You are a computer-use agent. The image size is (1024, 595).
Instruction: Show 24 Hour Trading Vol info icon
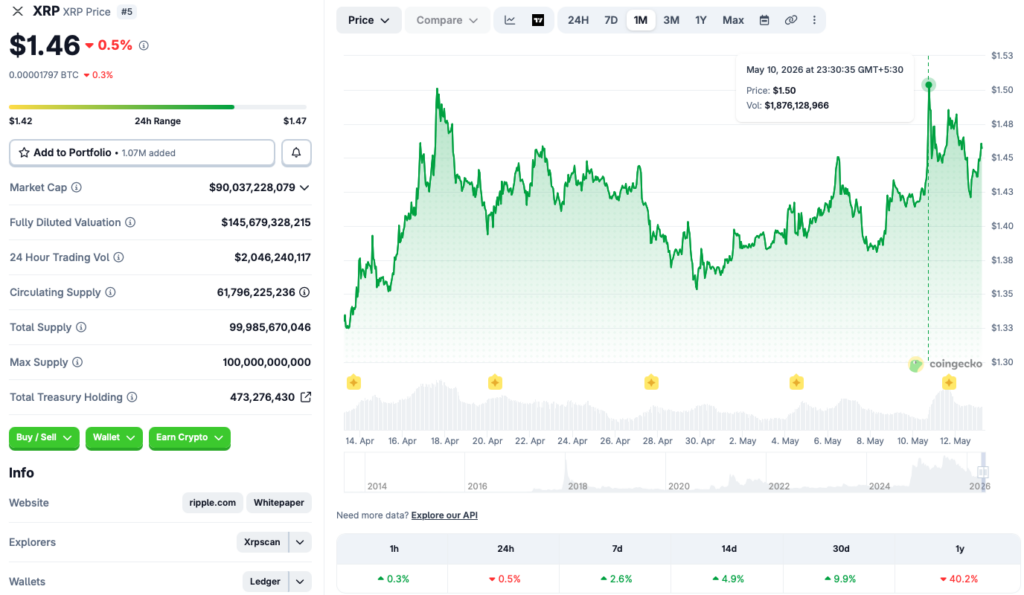tap(119, 257)
